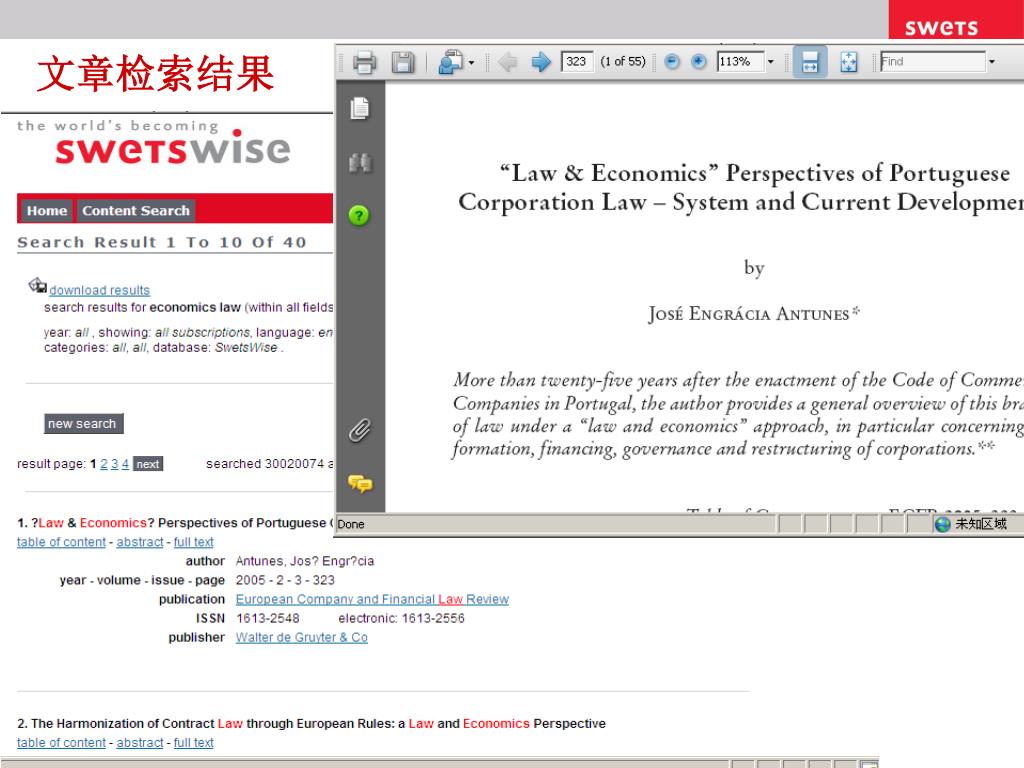The image size is (1024, 768).
Task: Go to next page with blue right arrow
Action: tap(541, 62)
